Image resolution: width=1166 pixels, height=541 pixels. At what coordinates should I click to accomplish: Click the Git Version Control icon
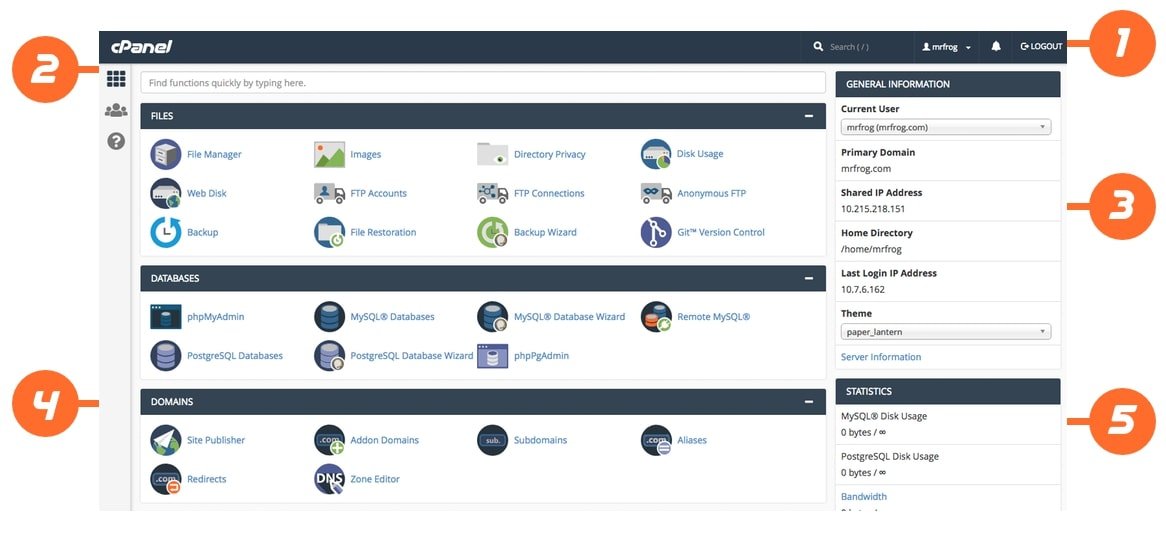click(x=656, y=232)
